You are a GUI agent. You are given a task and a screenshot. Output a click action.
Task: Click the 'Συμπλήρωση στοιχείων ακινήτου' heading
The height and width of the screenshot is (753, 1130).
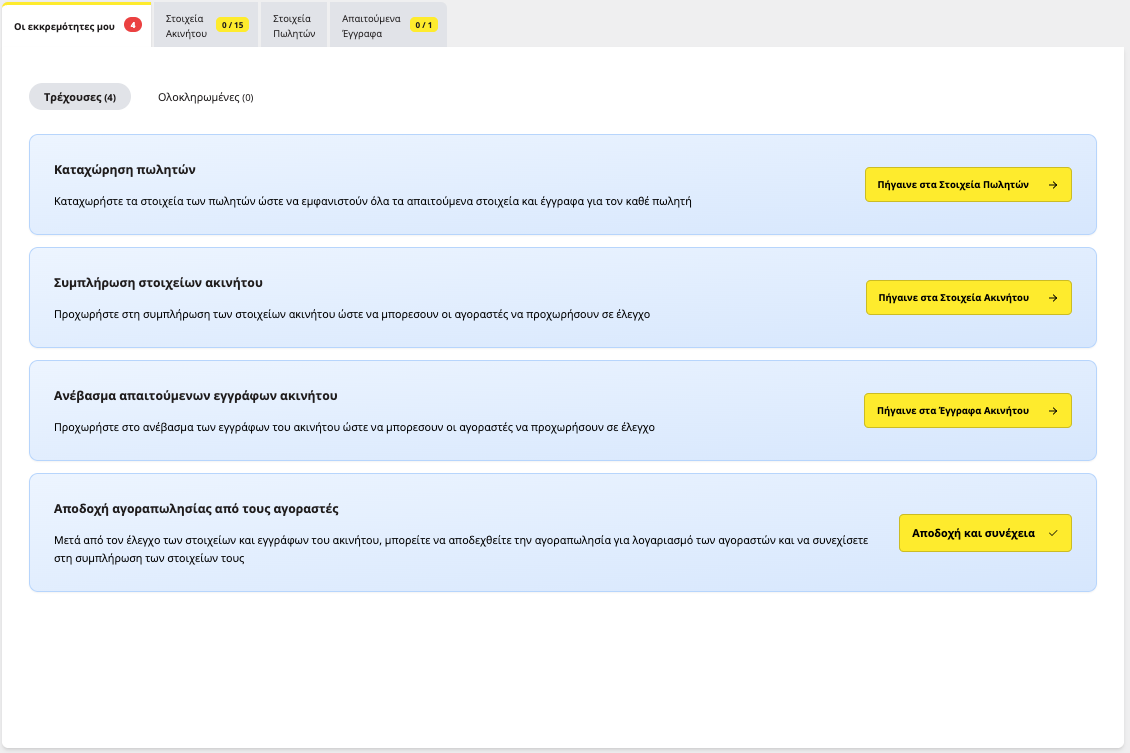point(158,283)
